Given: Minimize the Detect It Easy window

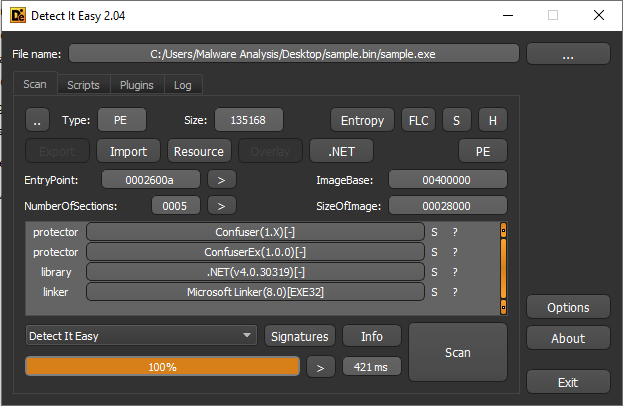Looking at the screenshot, I should [508, 15].
